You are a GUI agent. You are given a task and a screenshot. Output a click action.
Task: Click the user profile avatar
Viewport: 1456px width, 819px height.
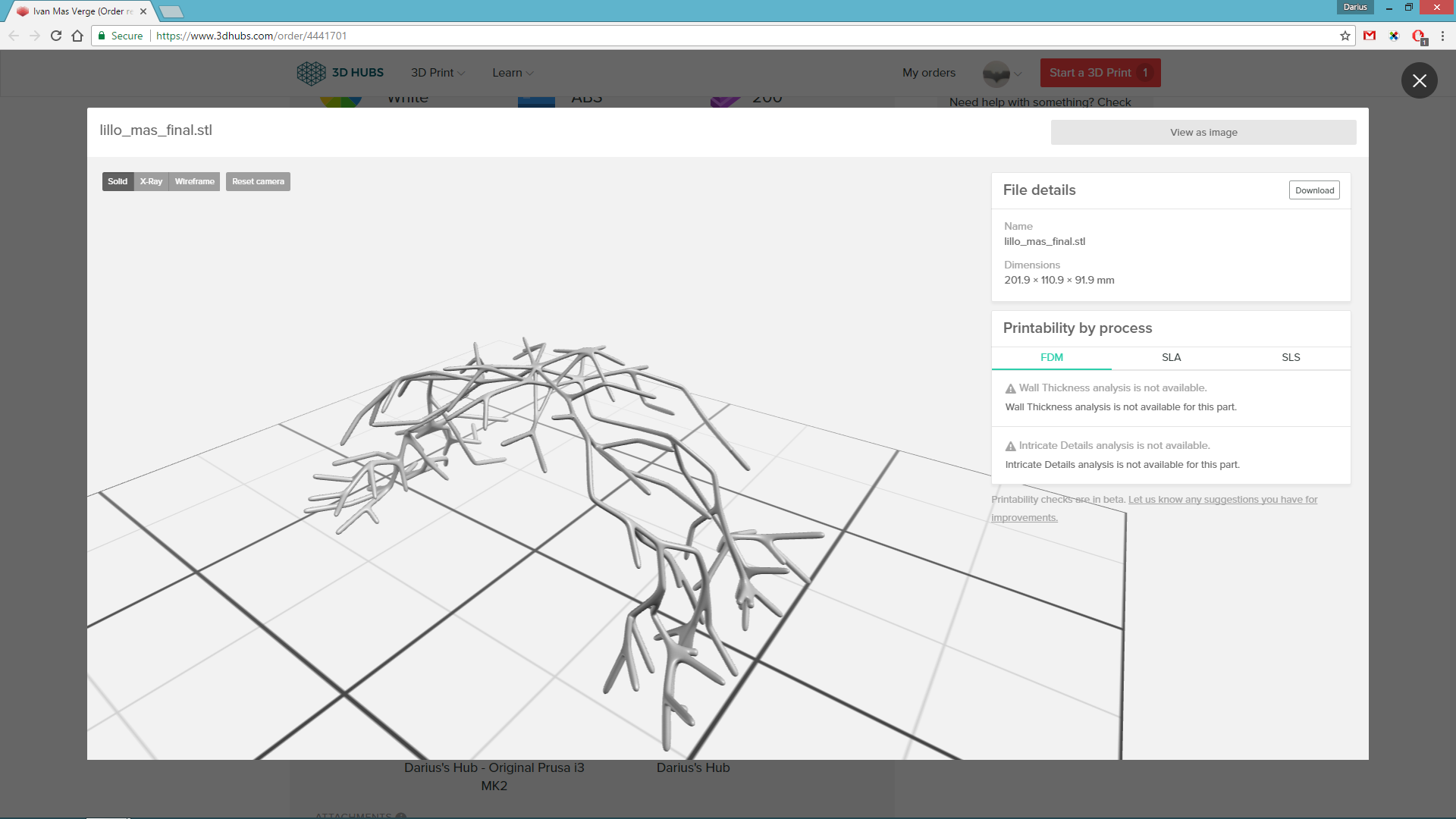(996, 74)
